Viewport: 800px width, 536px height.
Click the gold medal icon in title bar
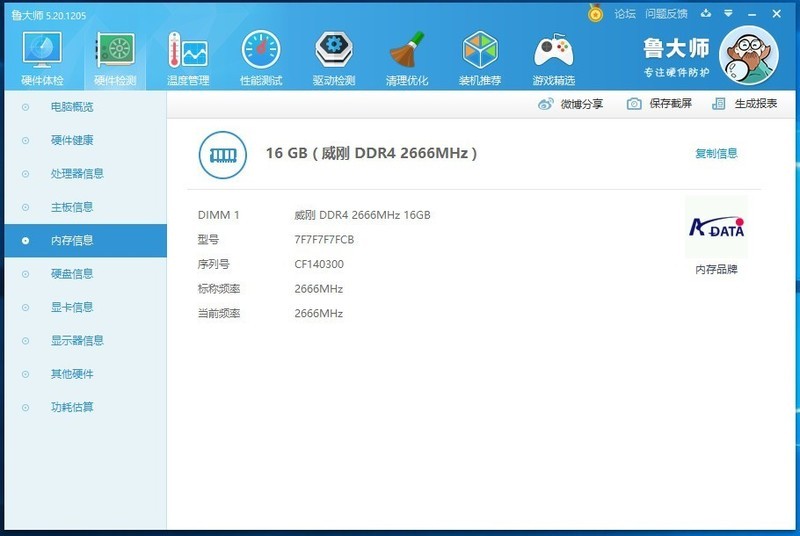tap(595, 13)
